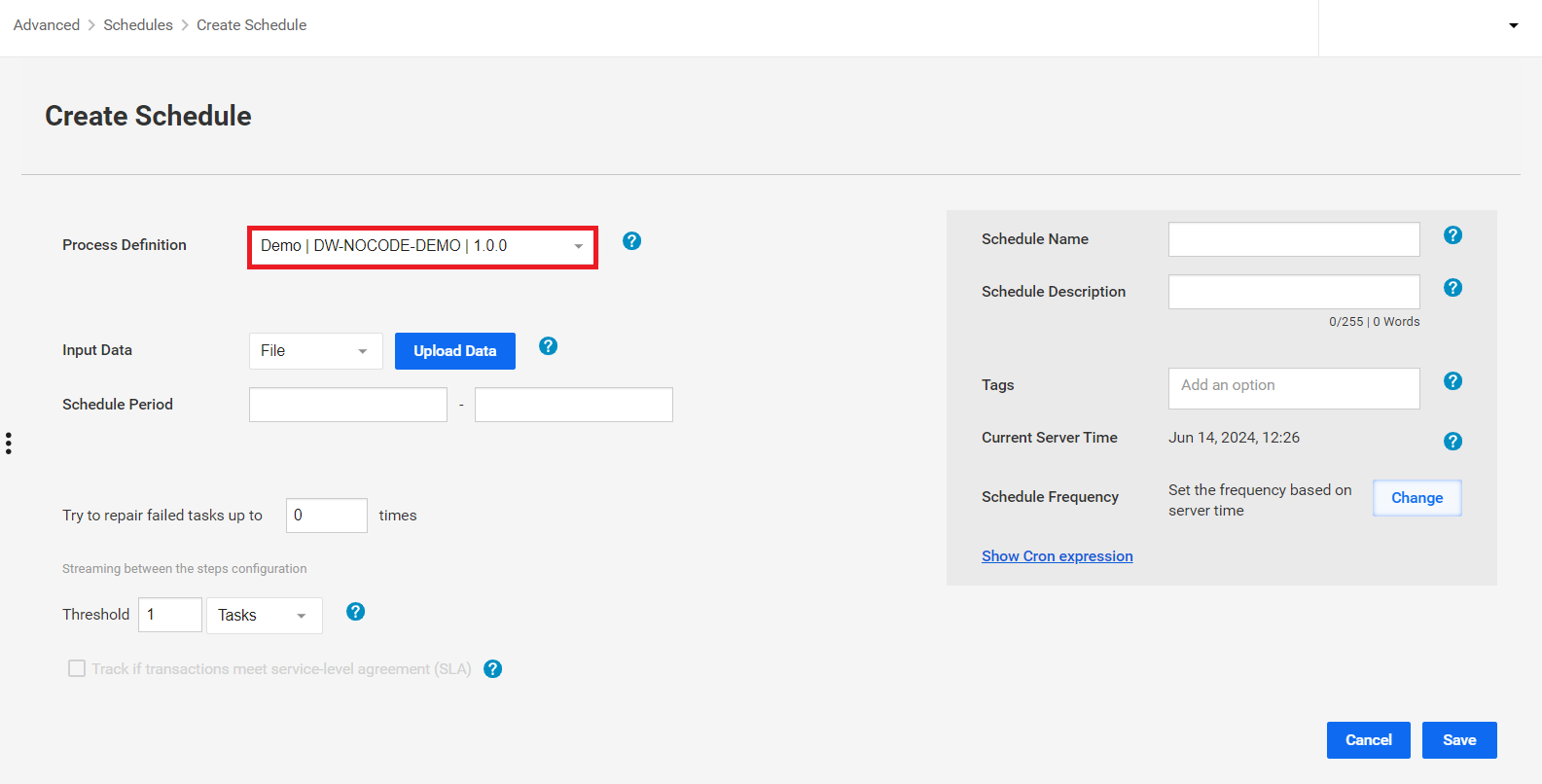
Task: Focus the Schedule Period start field
Action: coord(347,405)
